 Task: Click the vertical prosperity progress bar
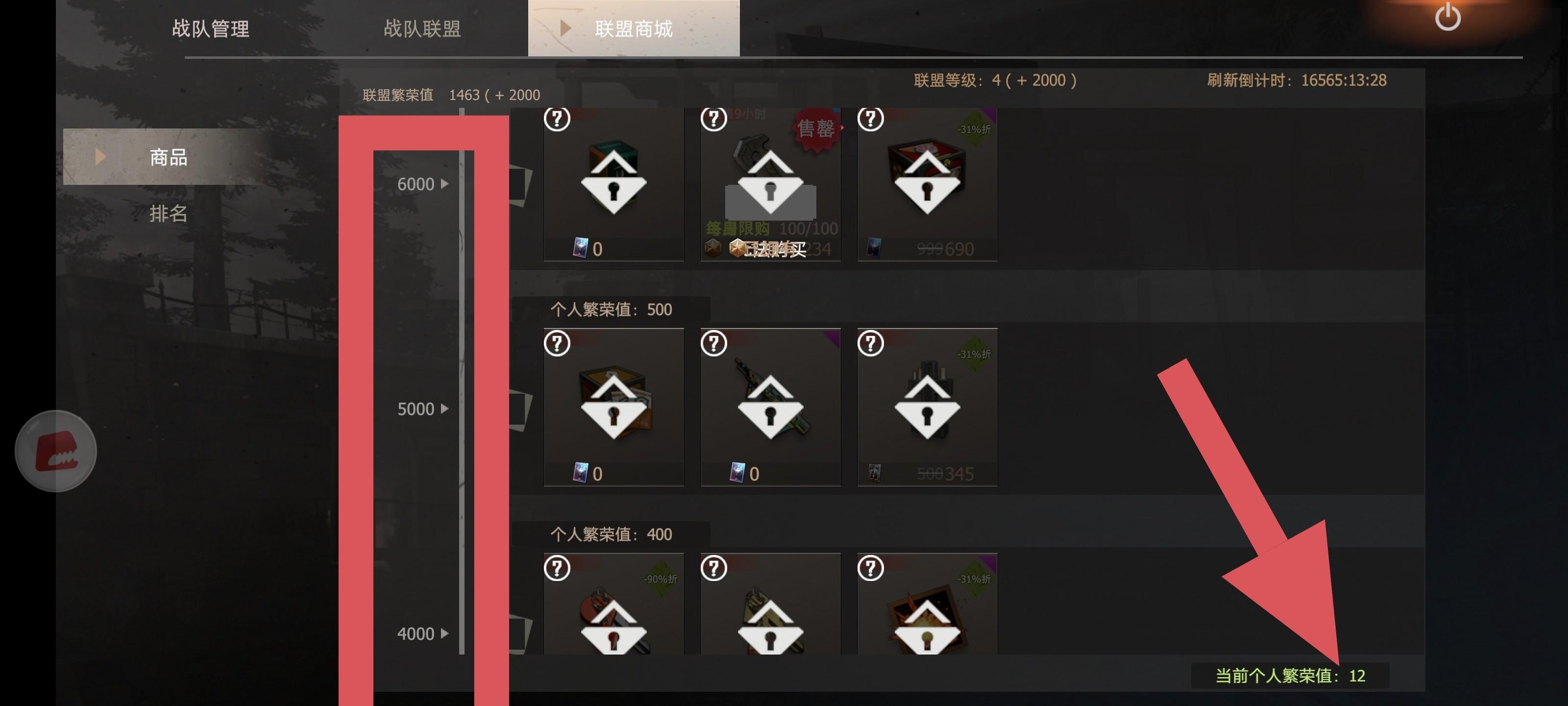(x=462, y=381)
